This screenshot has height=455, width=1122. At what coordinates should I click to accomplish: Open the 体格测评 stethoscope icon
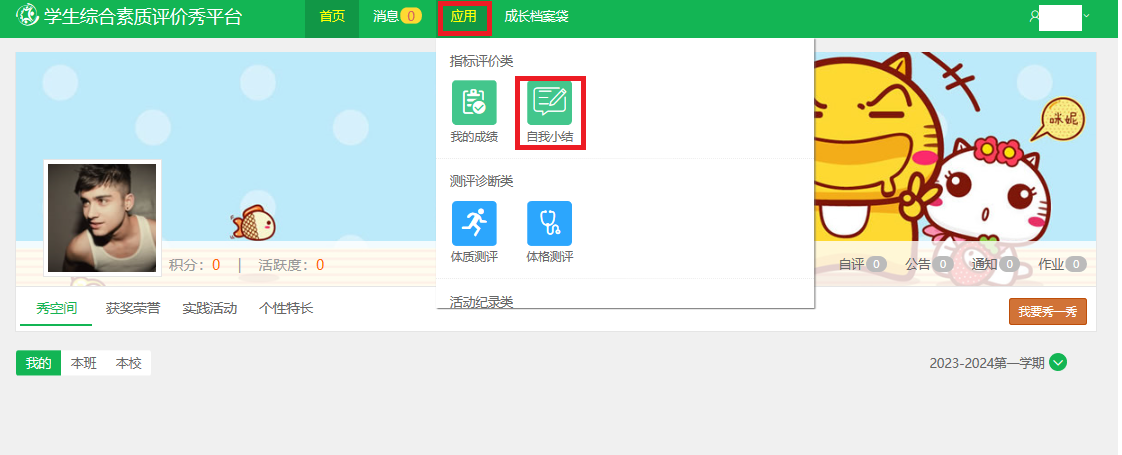click(x=550, y=223)
